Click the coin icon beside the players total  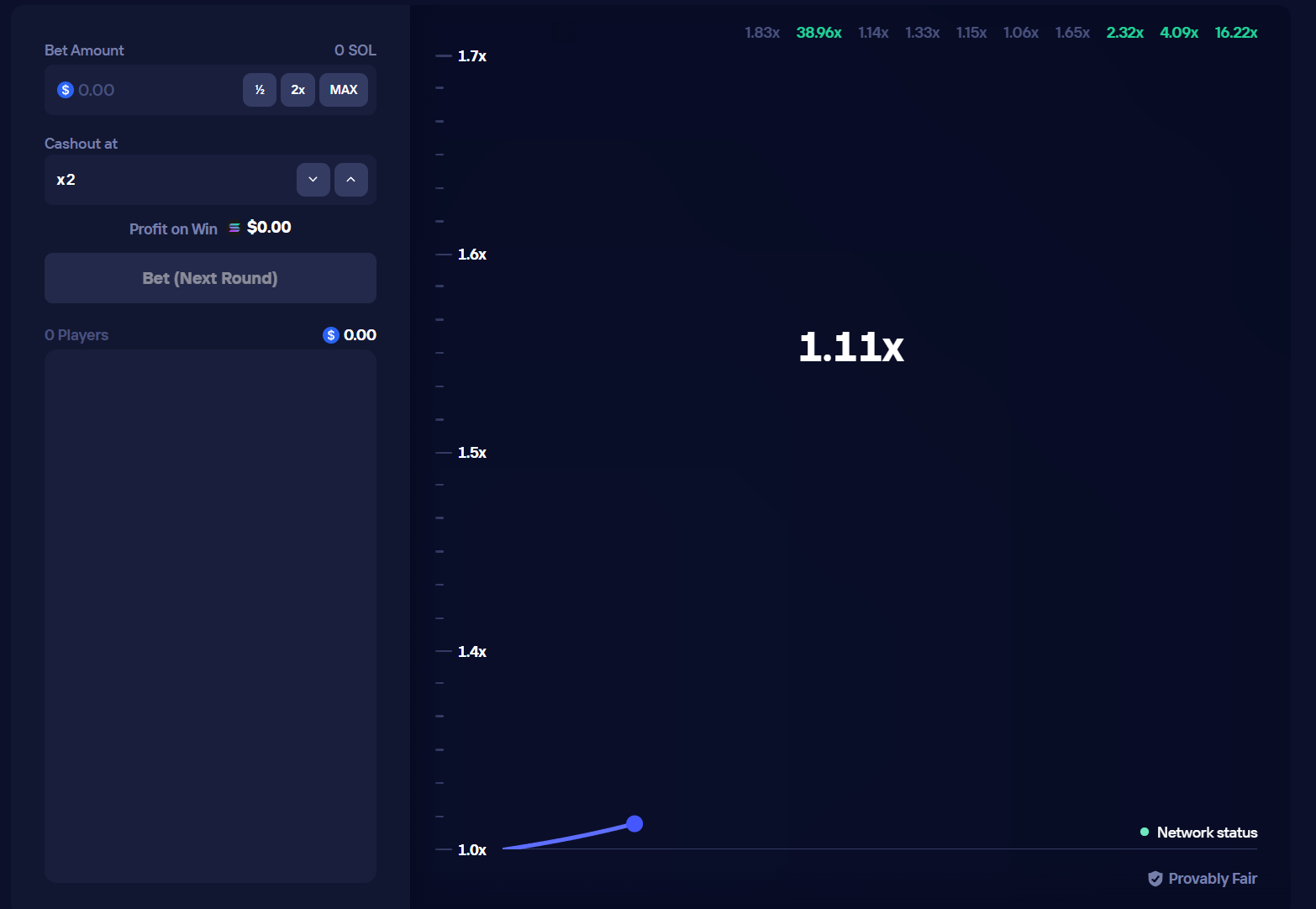[330, 334]
